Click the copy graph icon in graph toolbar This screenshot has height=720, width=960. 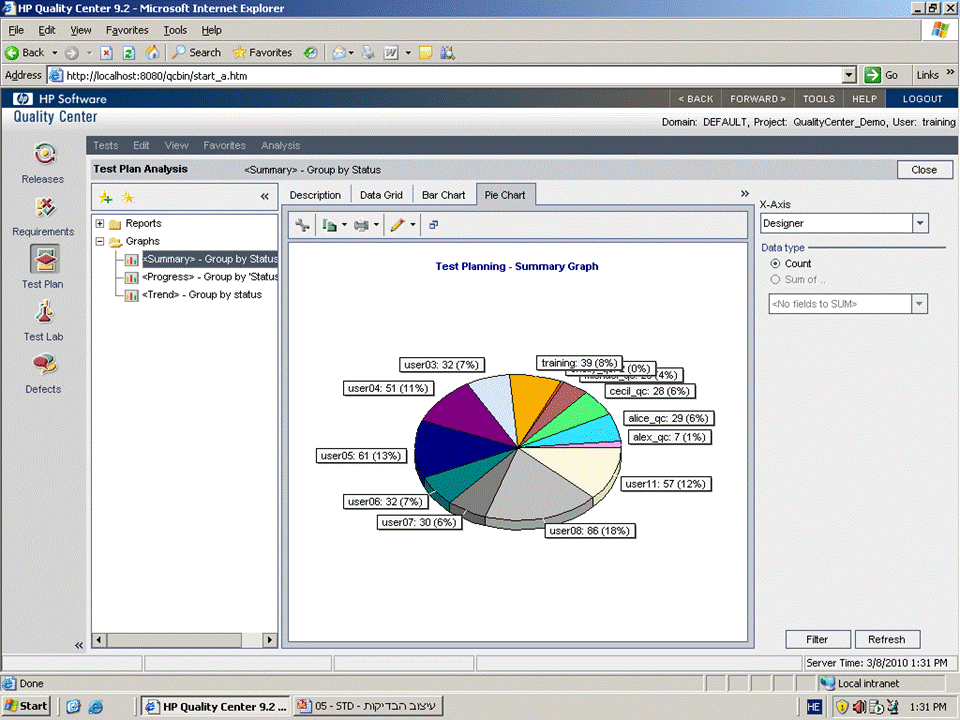[329, 225]
